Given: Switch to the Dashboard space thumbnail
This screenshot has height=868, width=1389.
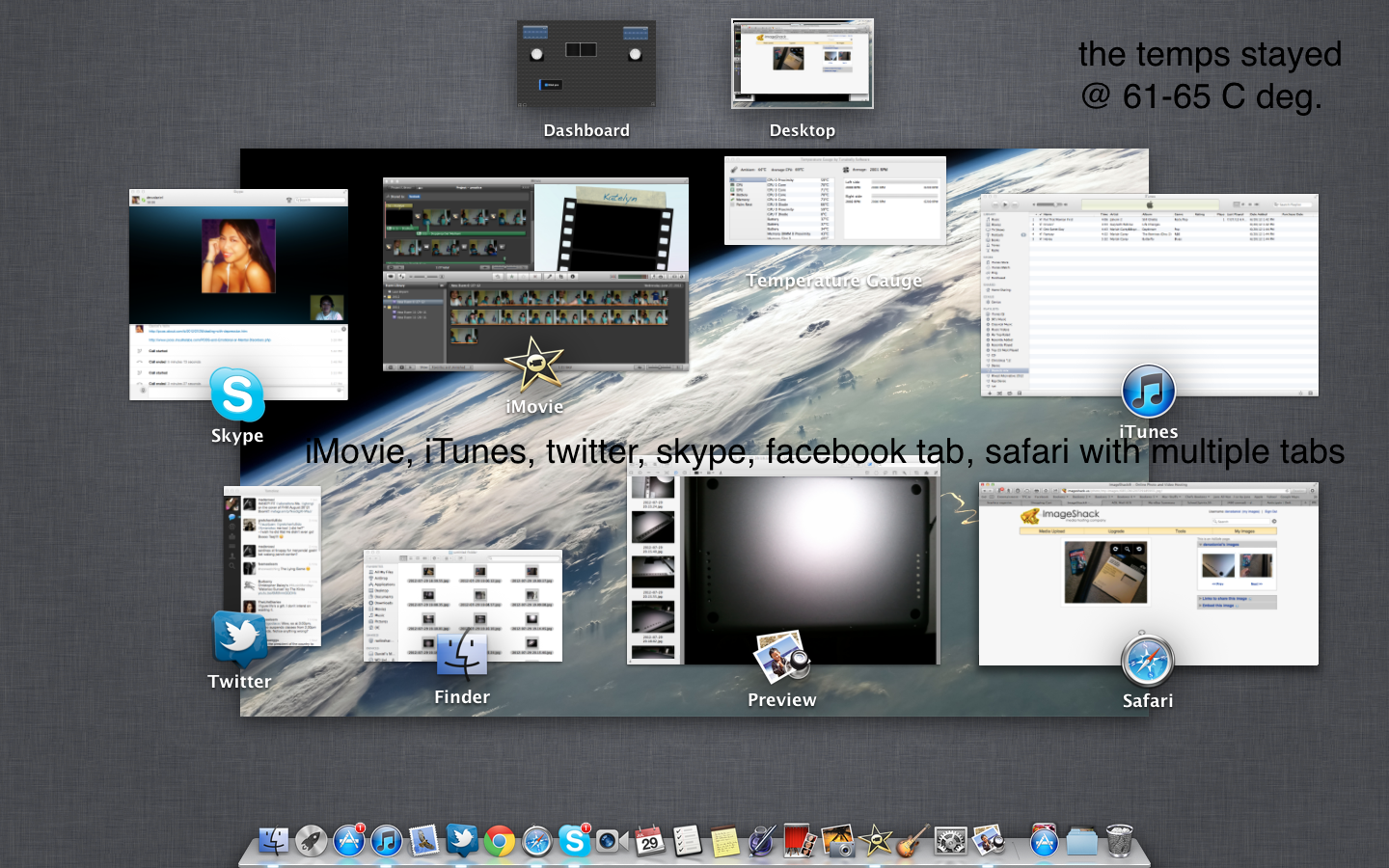Looking at the screenshot, I should (586, 64).
